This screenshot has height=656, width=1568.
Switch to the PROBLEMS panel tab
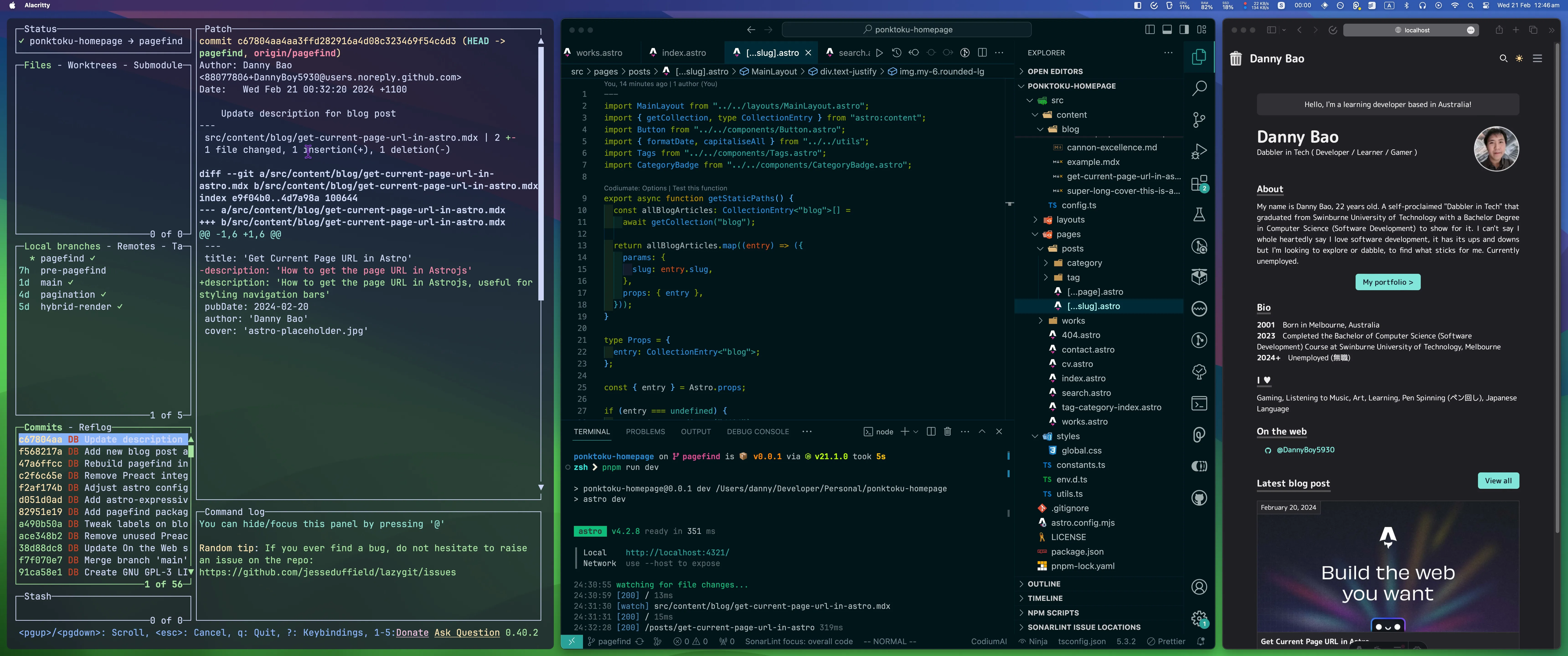[645, 431]
